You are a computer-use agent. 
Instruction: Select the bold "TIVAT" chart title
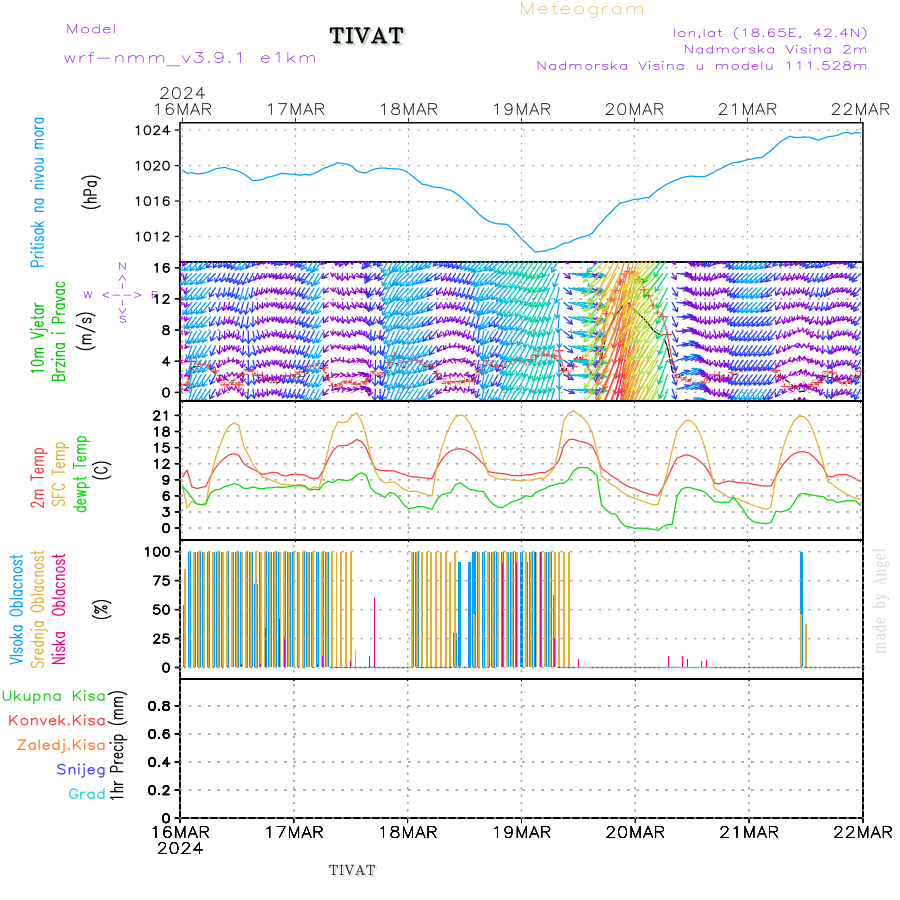367,36
